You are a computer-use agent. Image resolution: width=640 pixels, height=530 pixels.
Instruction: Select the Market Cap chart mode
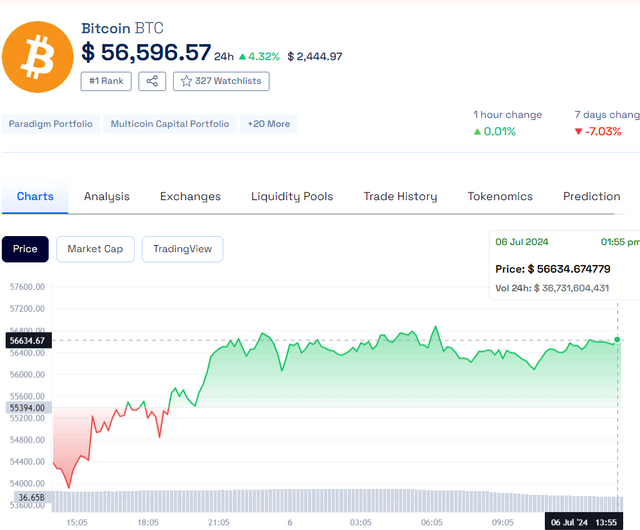95,249
